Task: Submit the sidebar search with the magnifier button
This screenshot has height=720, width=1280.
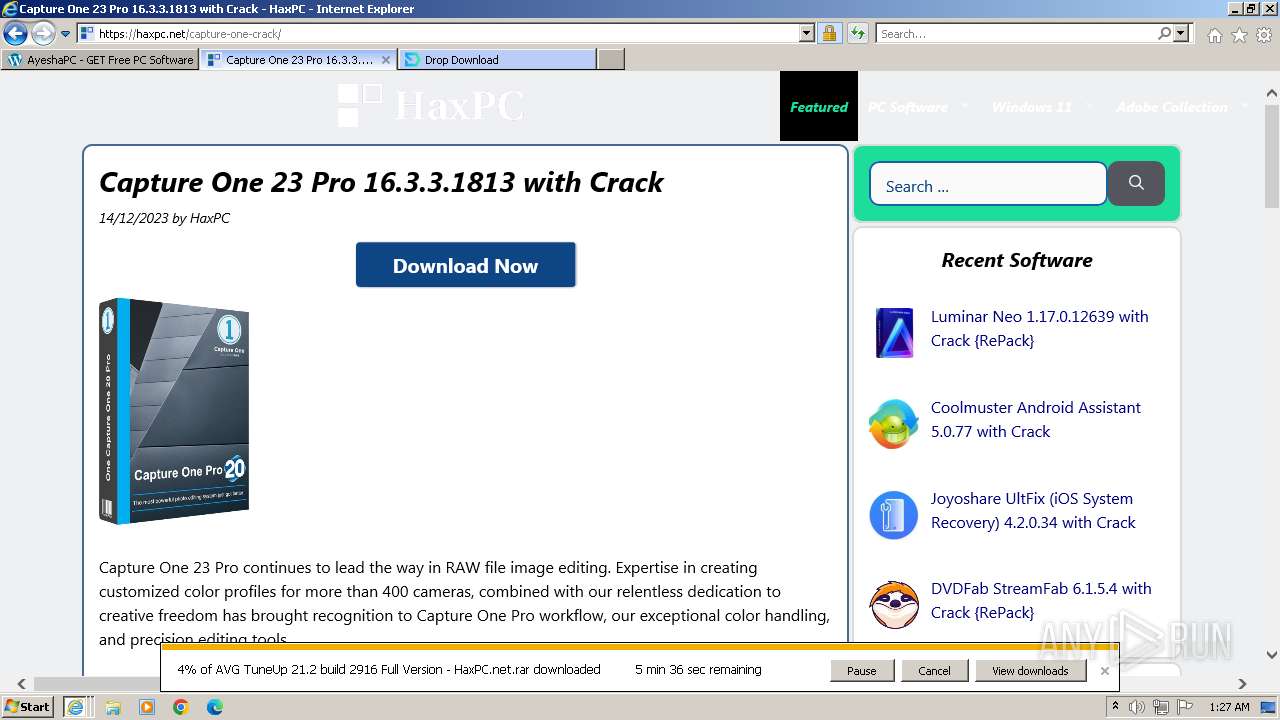Action: [x=1136, y=183]
